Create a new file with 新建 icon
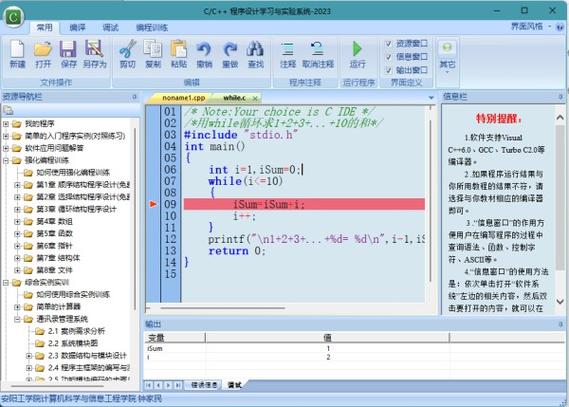The width and height of the screenshot is (569, 407). point(17,54)
